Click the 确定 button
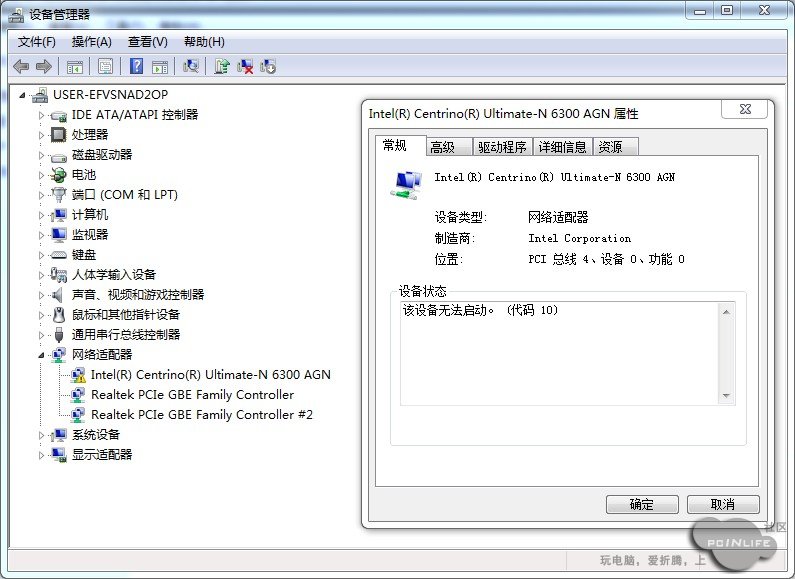Screen dimensions: 795x579 tap(642, 504)
